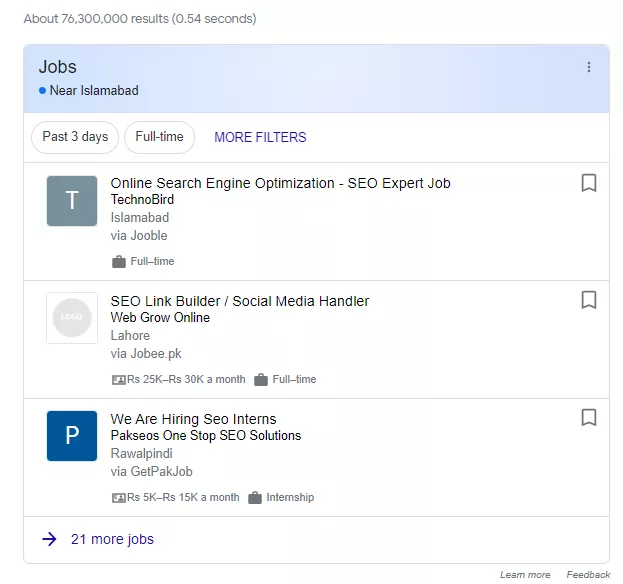The height and width of the screenshot is (584, 623).
Task: Open Online Search Engine Optimization job title
Action: pos(281,183)
